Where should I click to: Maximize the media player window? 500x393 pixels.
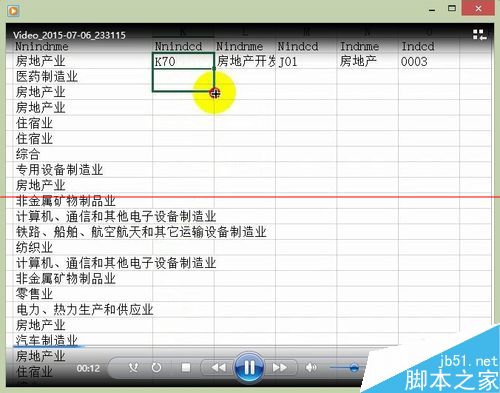tap(452, 8)
